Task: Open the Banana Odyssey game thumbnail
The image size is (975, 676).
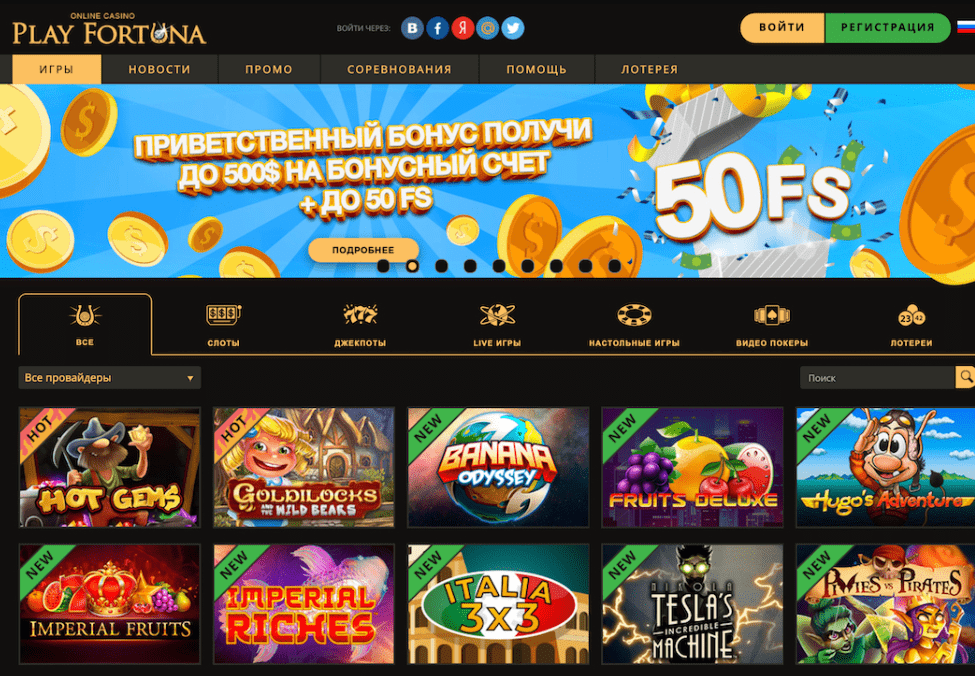Action: (498, 467)
